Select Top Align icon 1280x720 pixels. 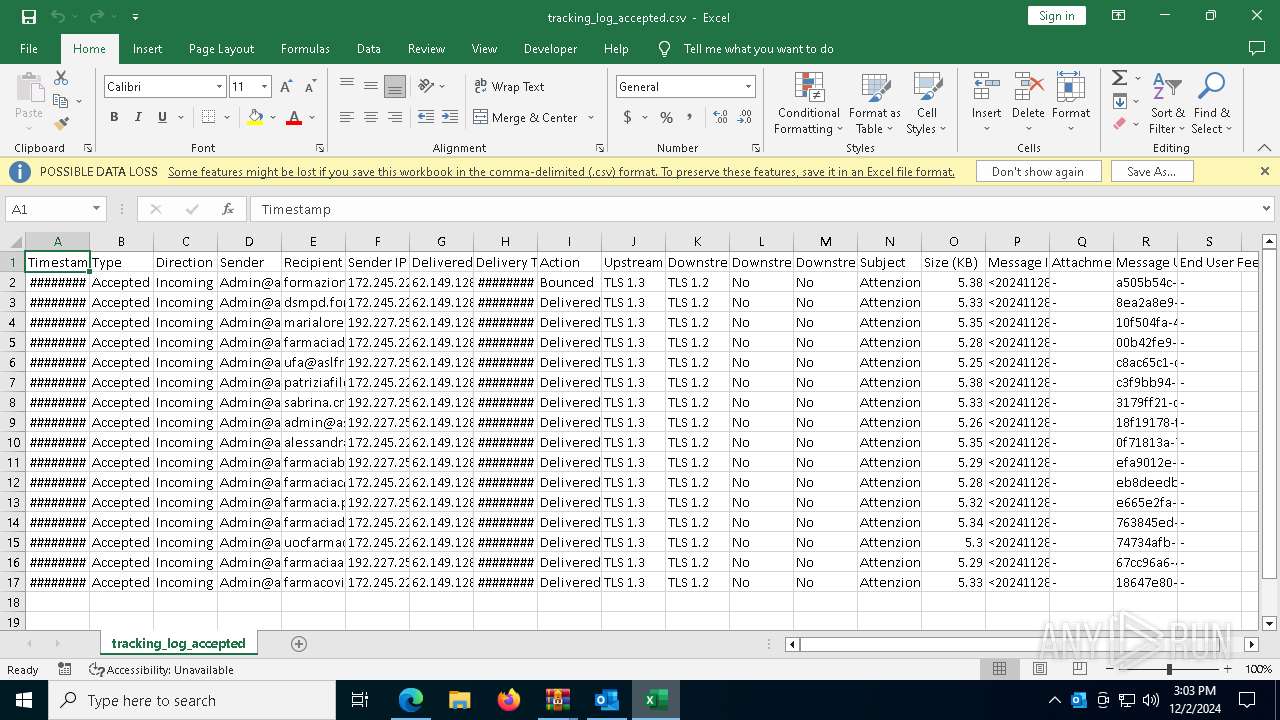click(x=347, y=86)
